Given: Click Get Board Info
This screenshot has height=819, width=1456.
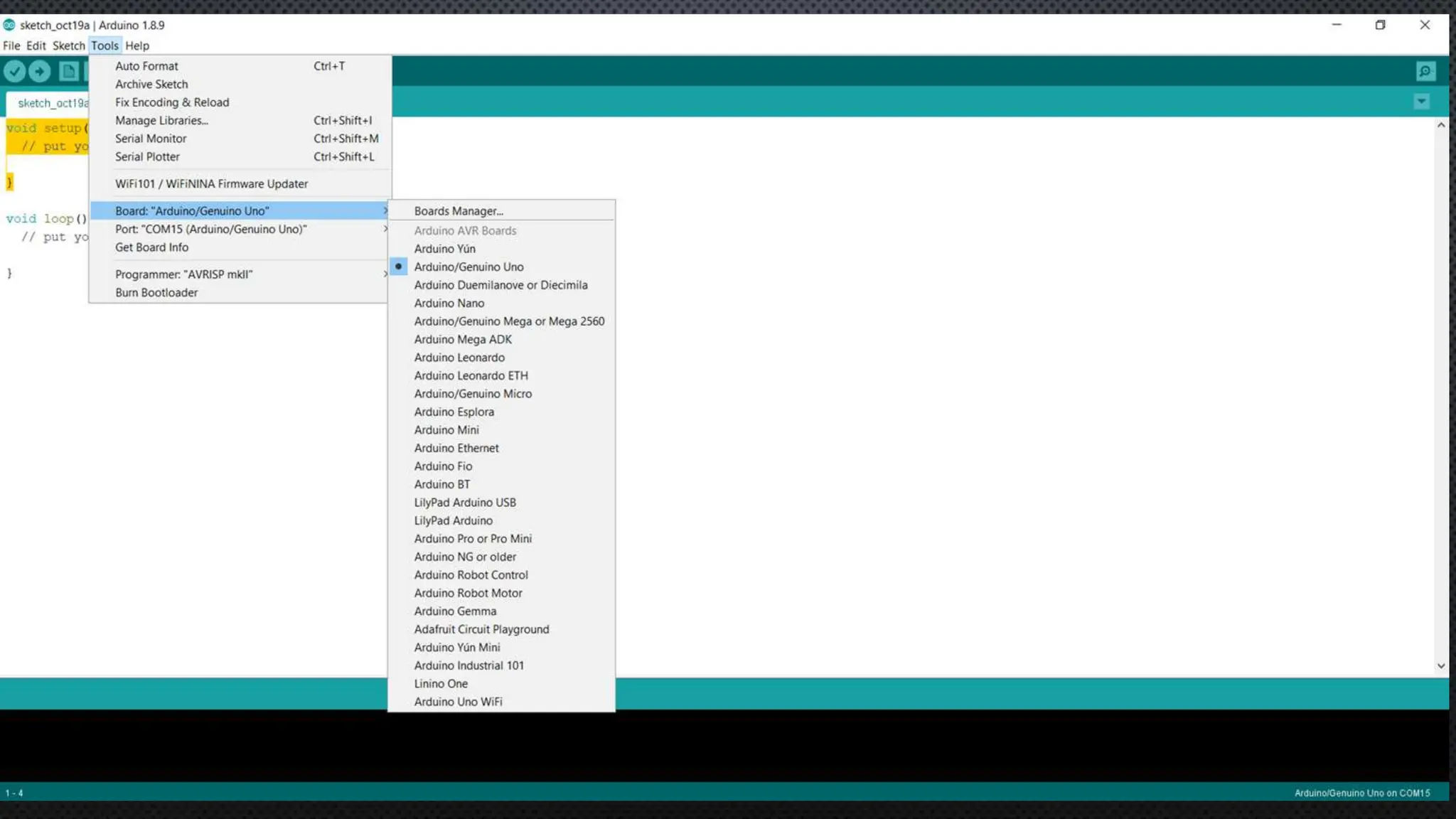Looking at the screenshot, I should (240, 247).
